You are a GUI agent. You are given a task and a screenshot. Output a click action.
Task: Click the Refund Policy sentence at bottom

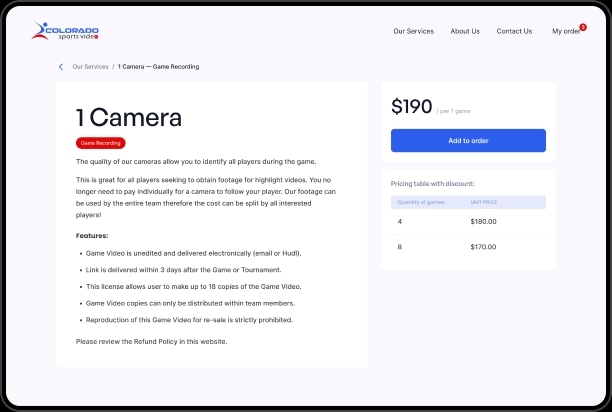[x=151, y=342]
